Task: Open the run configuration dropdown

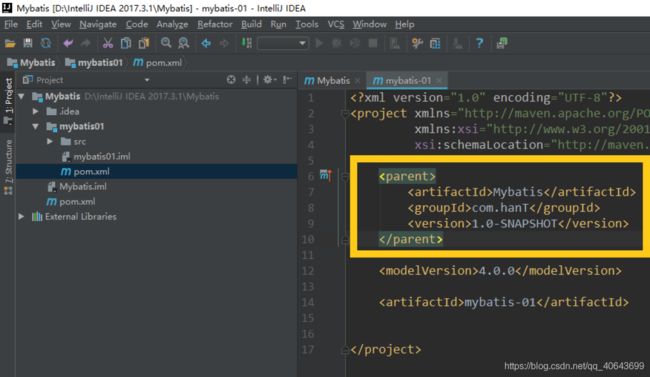Action: click(x=283, y=43)
